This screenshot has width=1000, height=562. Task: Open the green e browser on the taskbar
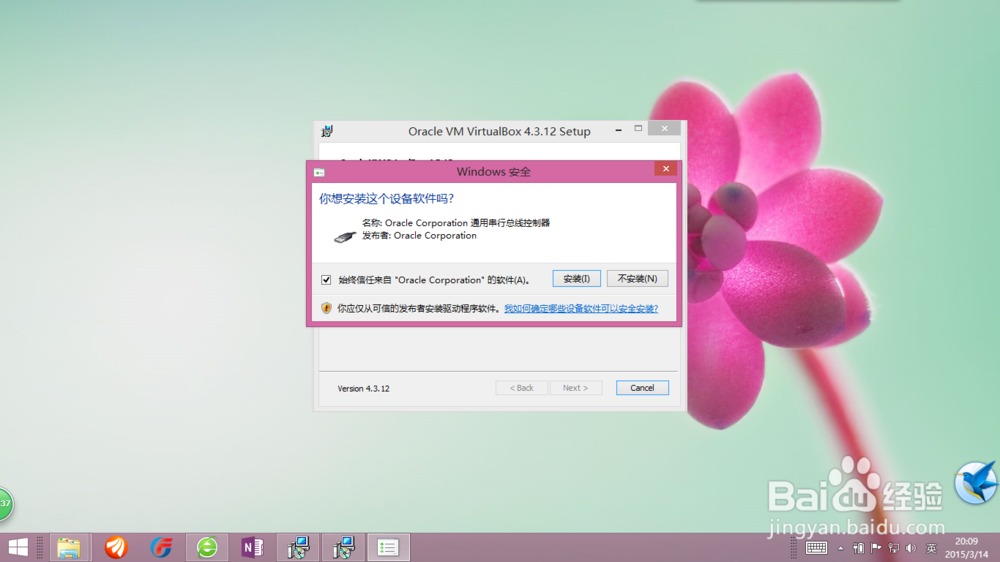click(x=207, y=547)
